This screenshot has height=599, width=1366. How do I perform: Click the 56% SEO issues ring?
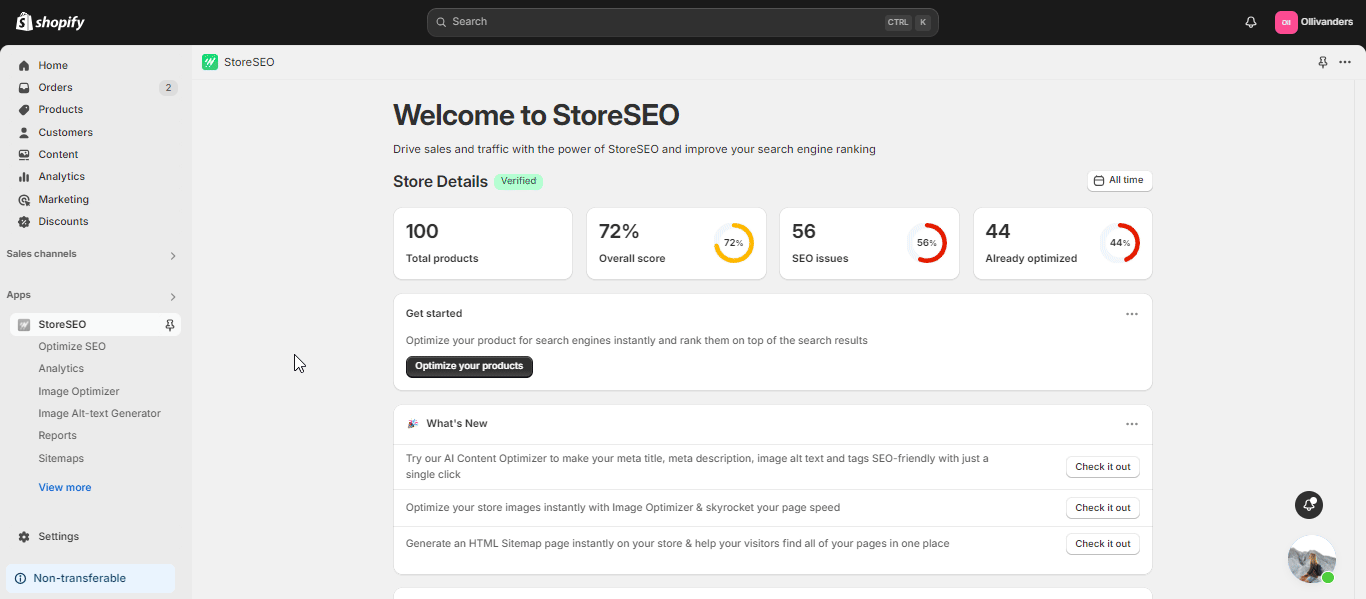927,243
